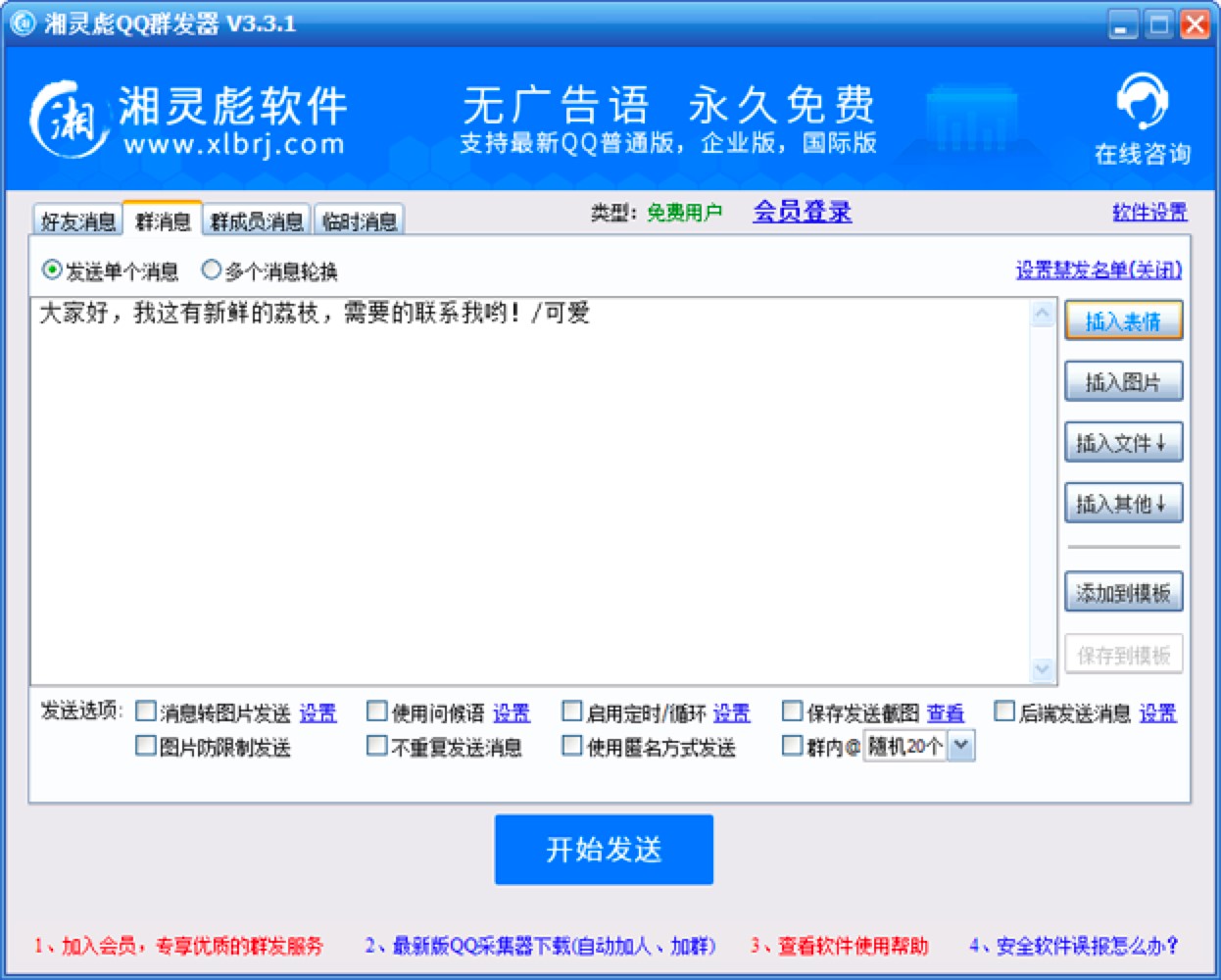Click the 开始发送 button
The image size is (1221, 980).
[603, 850]
